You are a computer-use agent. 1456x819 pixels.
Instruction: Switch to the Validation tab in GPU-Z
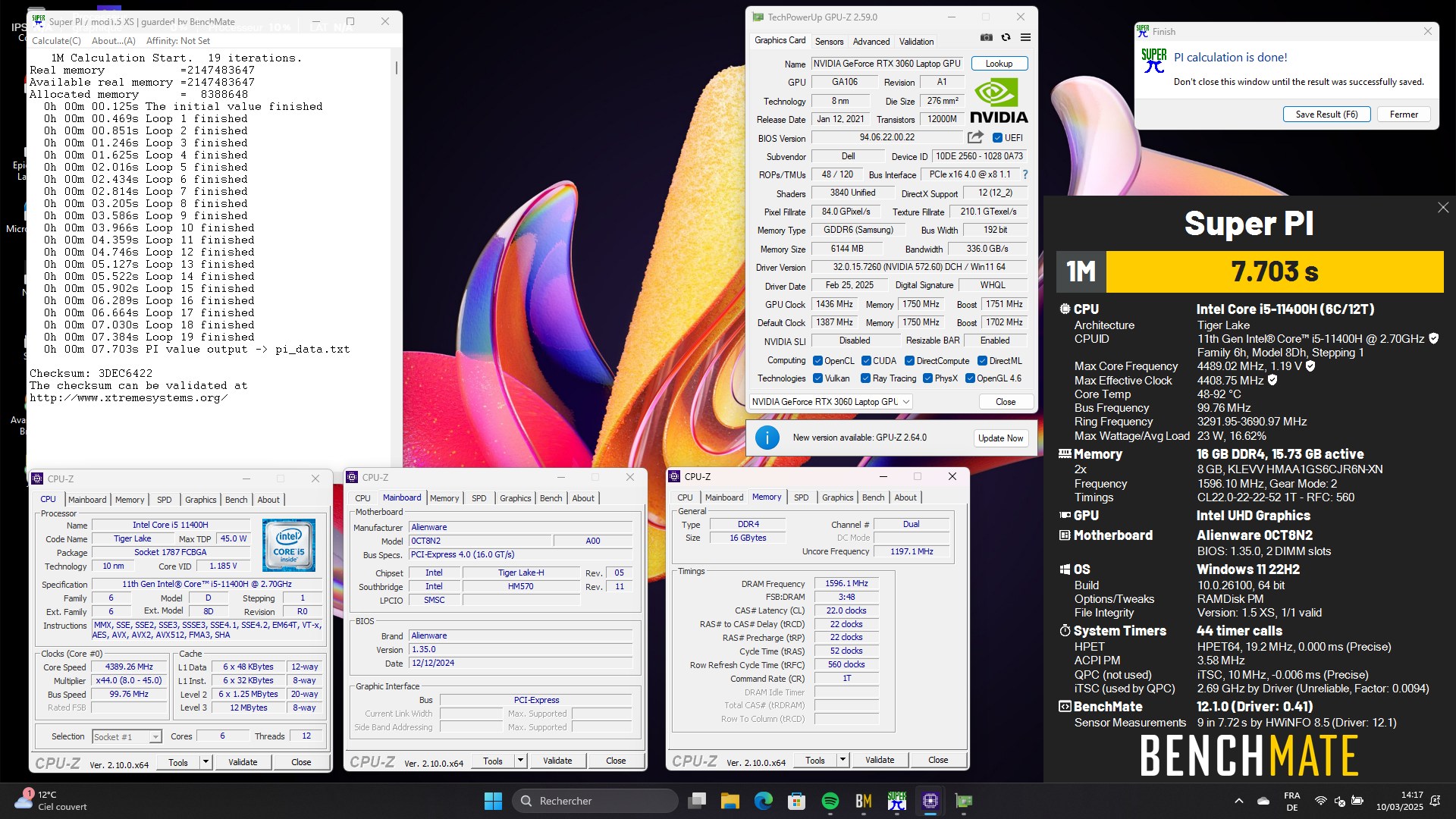[x=916, y=42]
